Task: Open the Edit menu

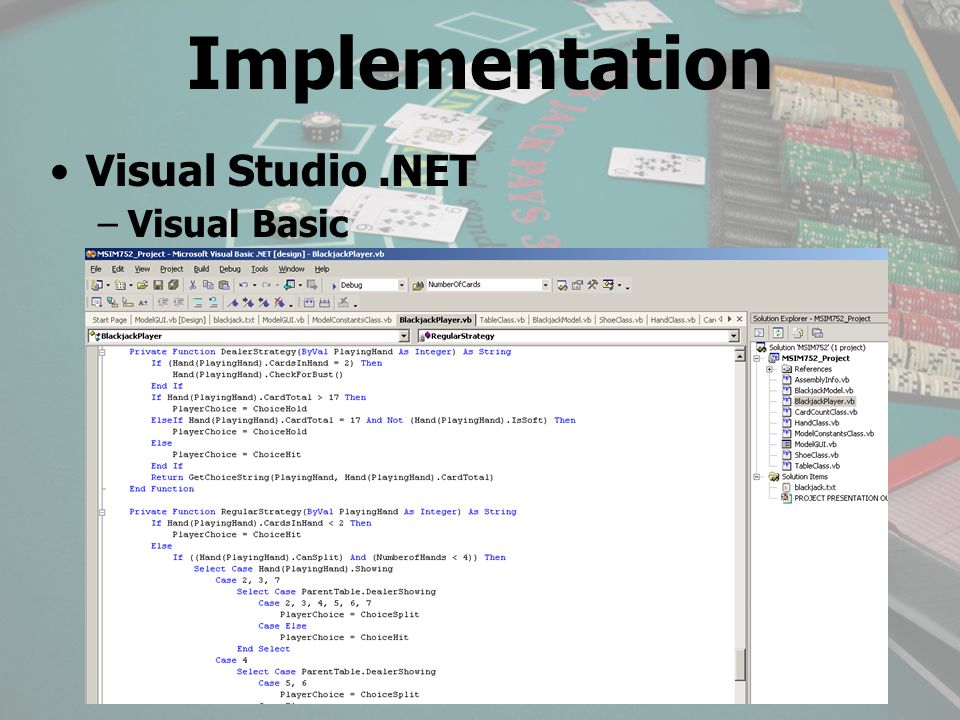Action: pos(118,269)
